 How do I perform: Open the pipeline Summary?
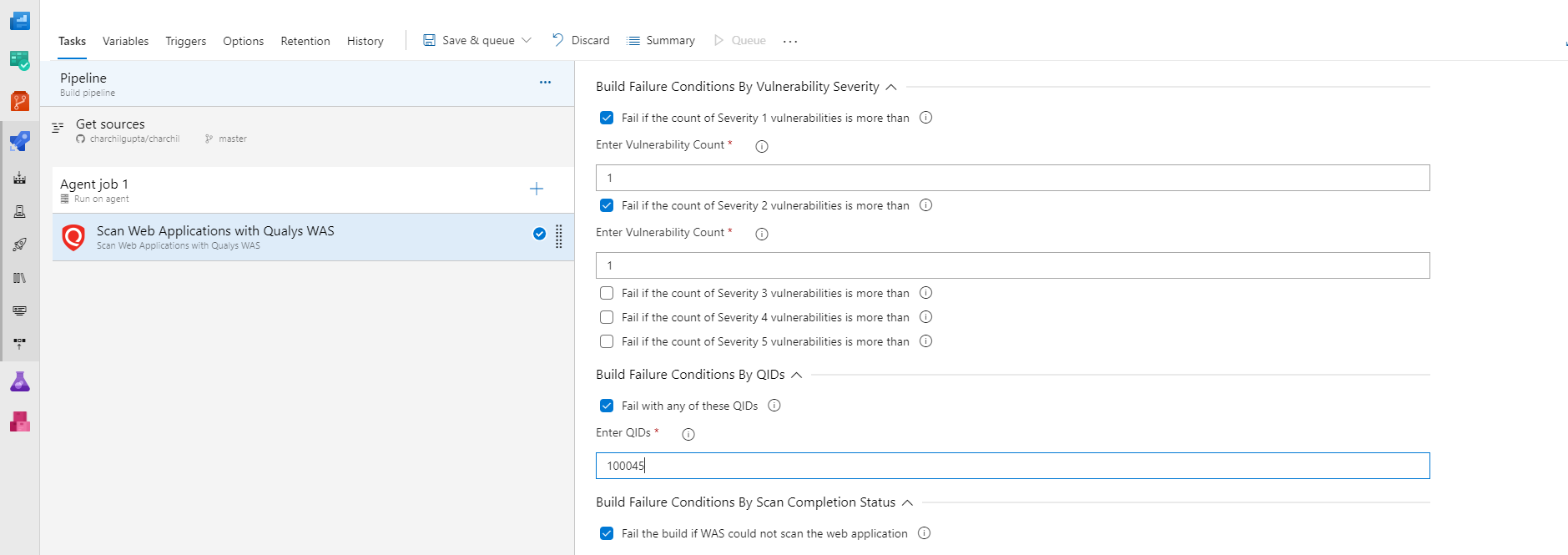pos(661,40)
